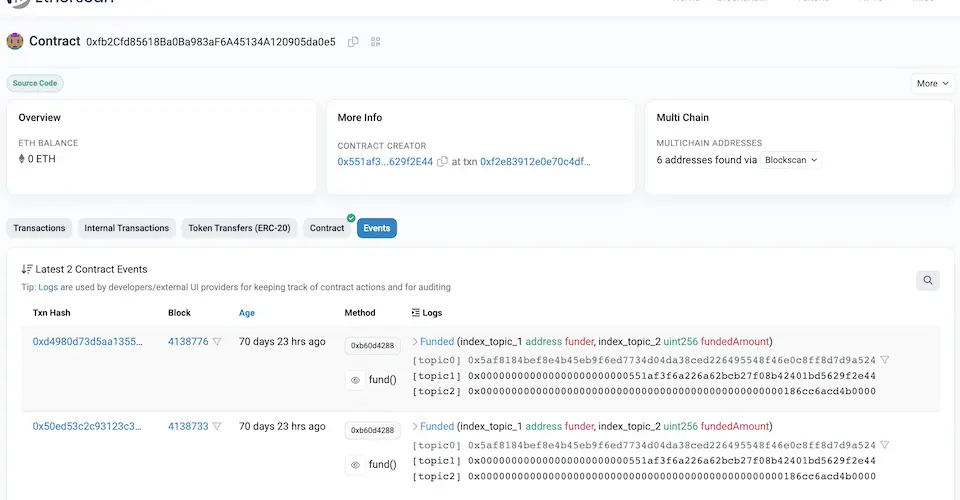The image size is (960, 500).
Task: Copy the contract address to the clipboard
Action: [353, 42]
